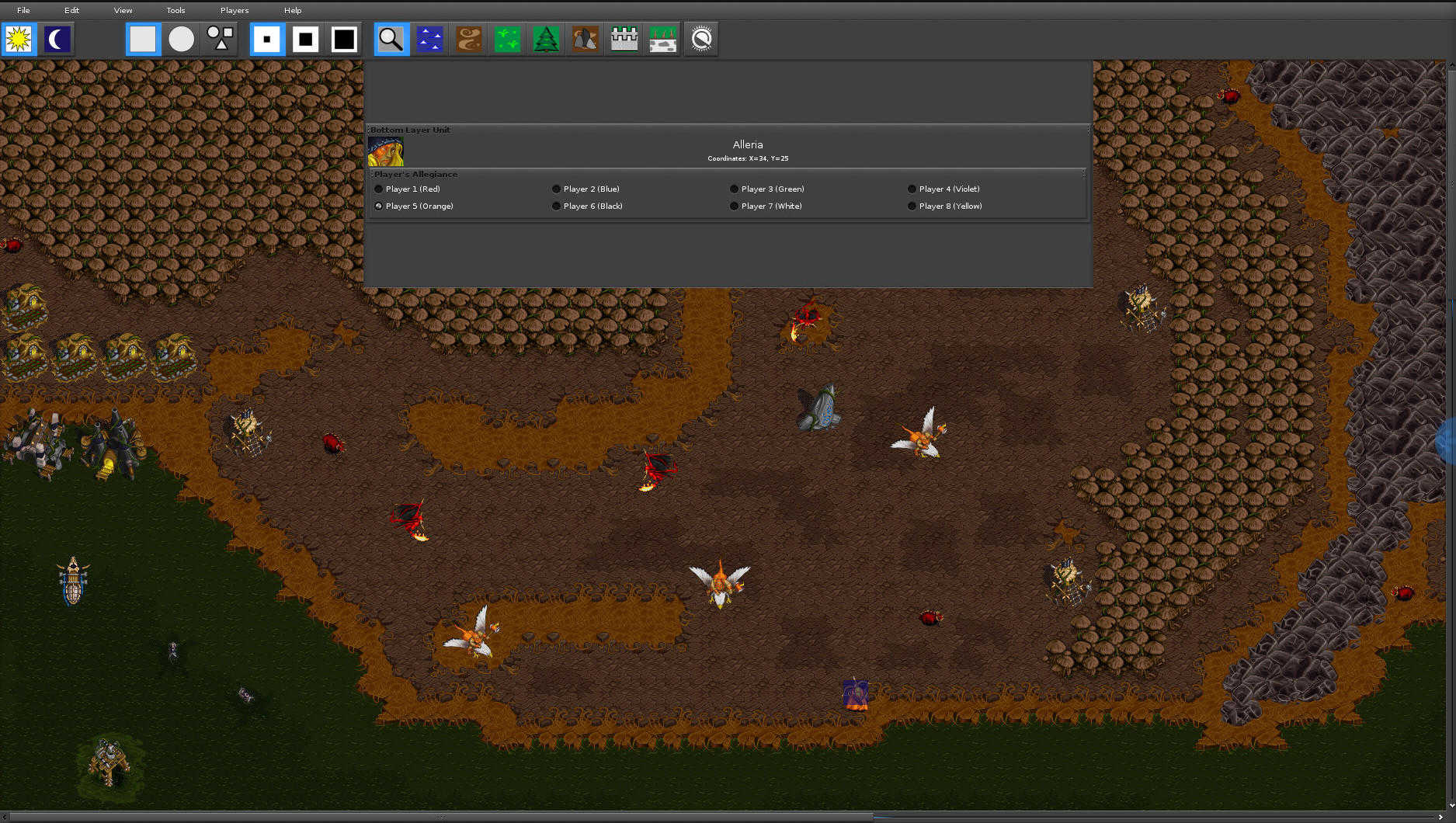Choose the circle brush shape
Image resolution: width=1456 pixels, height=823 pixels.
click(x=182, y=39)
